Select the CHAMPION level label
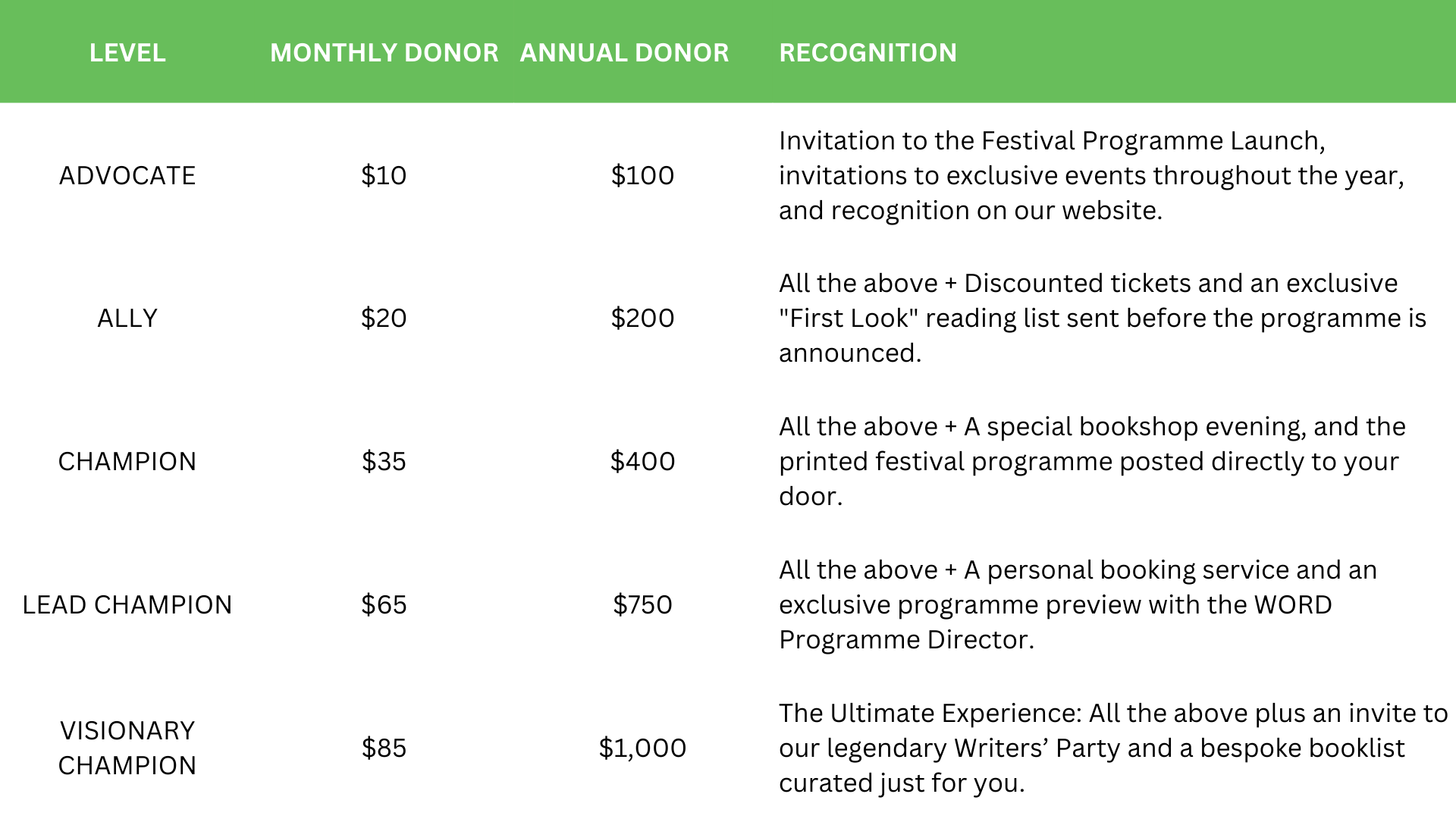The height and width of the screenshot is (819, 1456). pyautogui.click(x=127, y=462)
